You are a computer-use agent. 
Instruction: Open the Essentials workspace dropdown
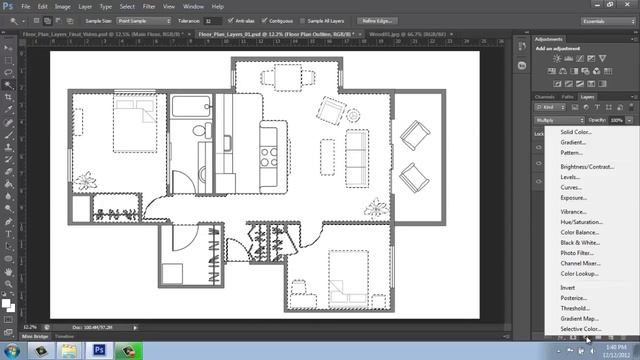click(608, 21)
